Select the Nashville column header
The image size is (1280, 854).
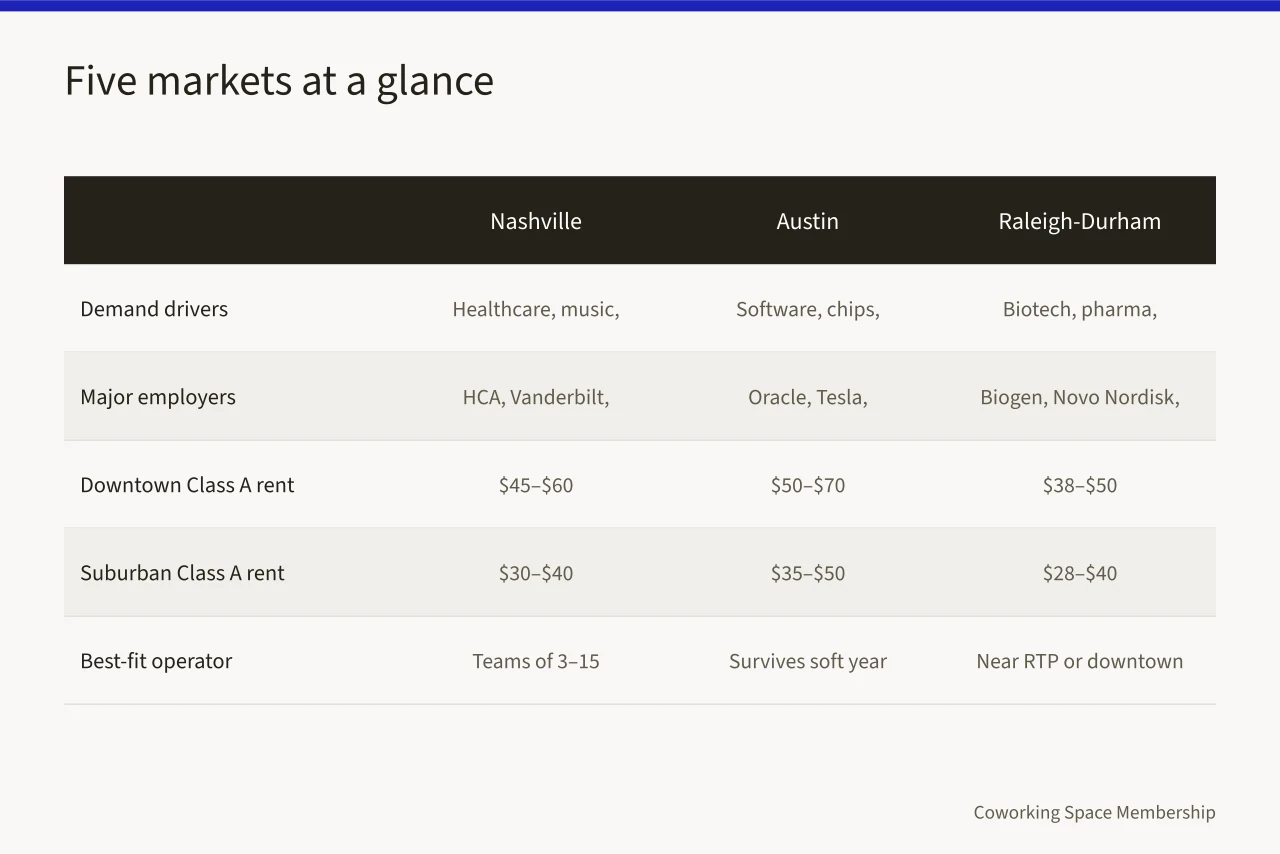536,221
